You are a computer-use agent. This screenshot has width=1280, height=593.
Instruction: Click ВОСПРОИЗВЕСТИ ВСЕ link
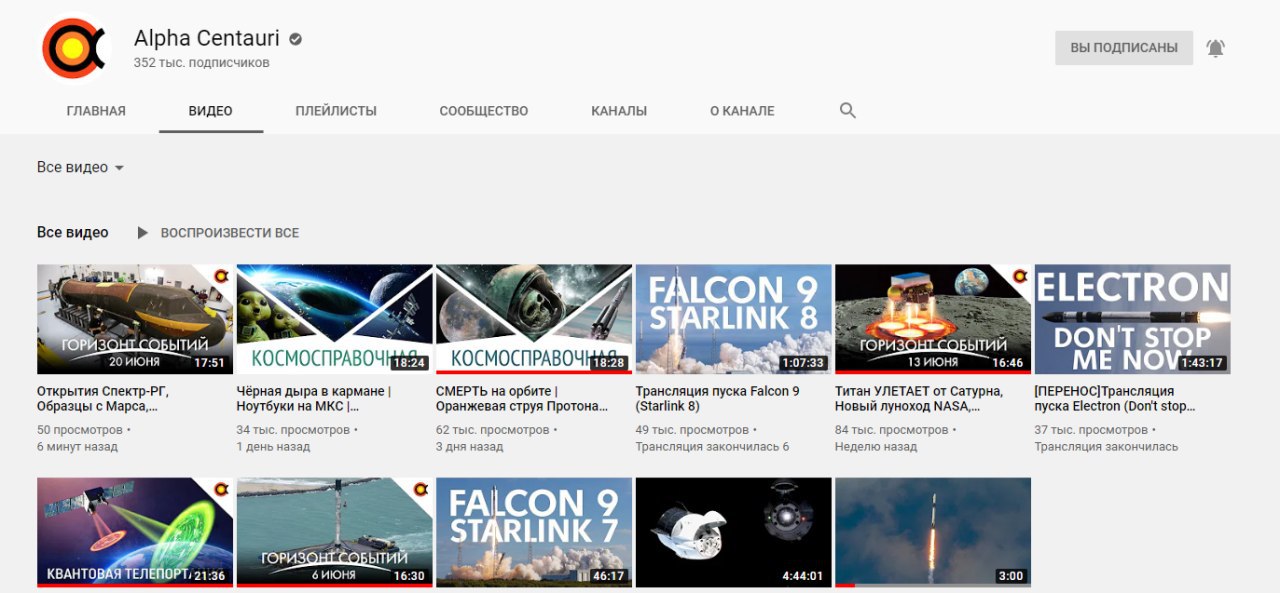click(230, 233)
